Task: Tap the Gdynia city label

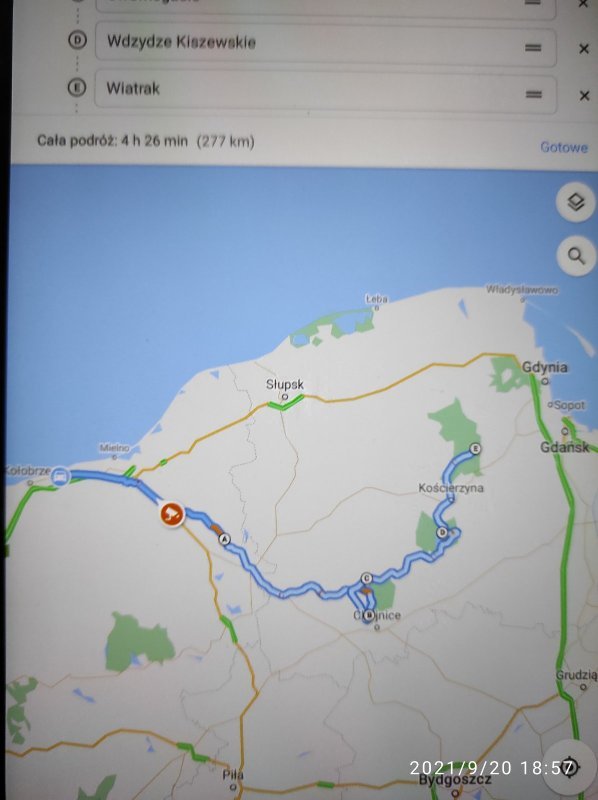Action: click(544, 367)
